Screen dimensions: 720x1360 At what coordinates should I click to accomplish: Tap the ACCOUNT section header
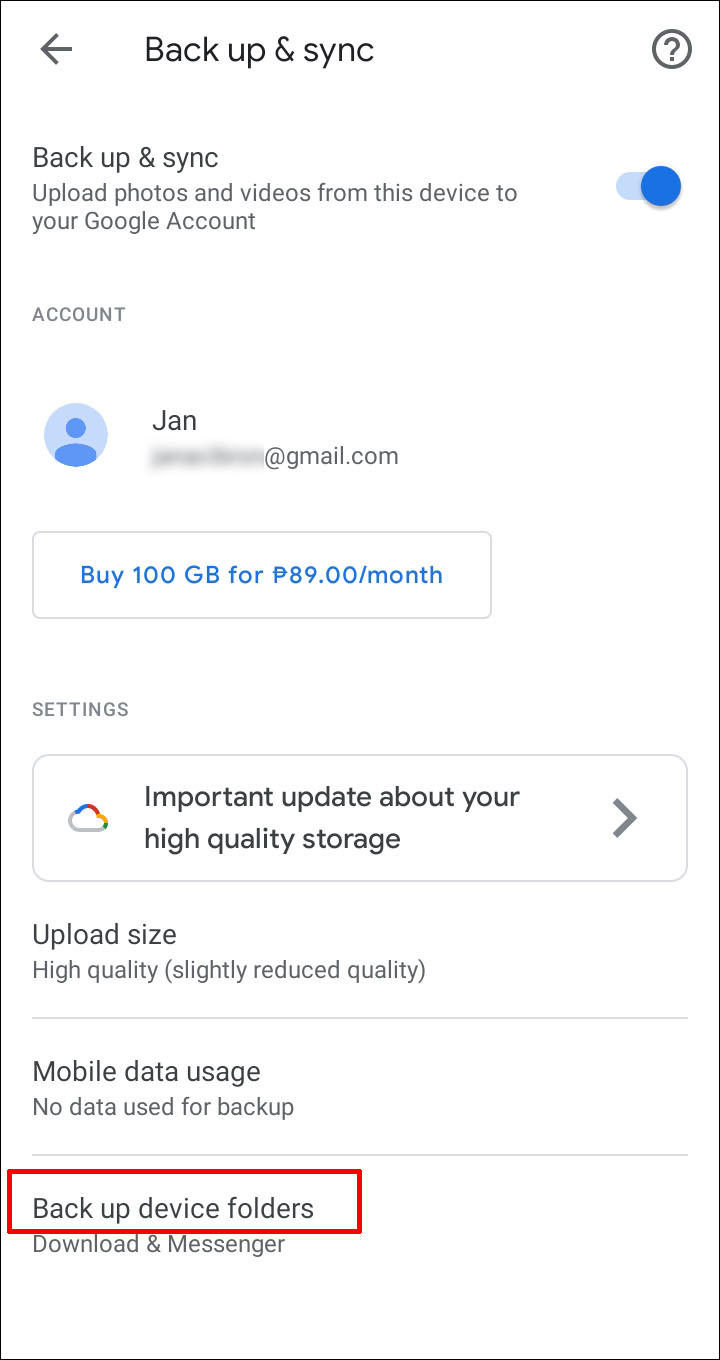pyautogui.click(x=79, y=315)
